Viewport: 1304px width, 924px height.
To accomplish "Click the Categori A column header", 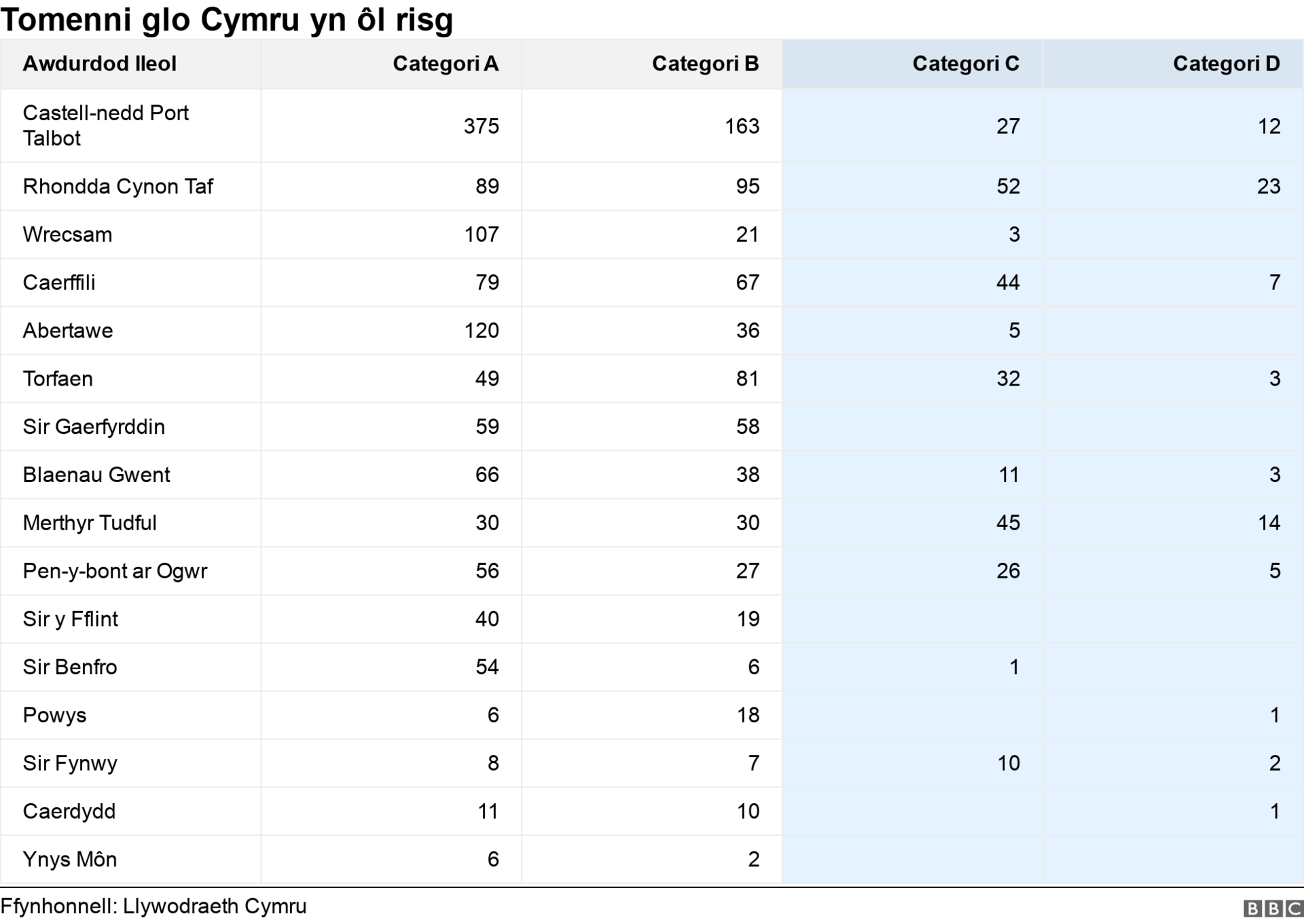I will point(446,64).
